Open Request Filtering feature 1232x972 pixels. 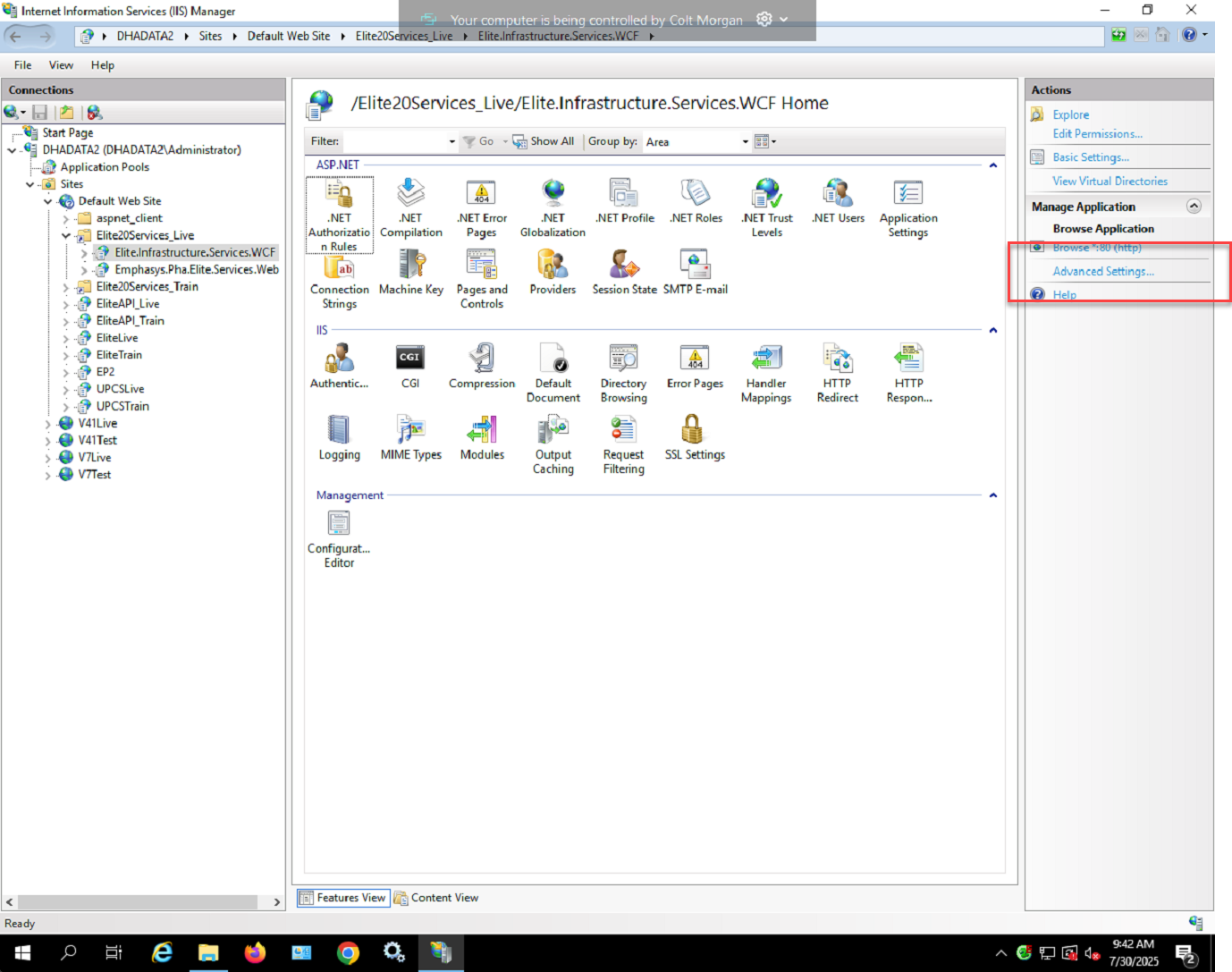point(624,445)
